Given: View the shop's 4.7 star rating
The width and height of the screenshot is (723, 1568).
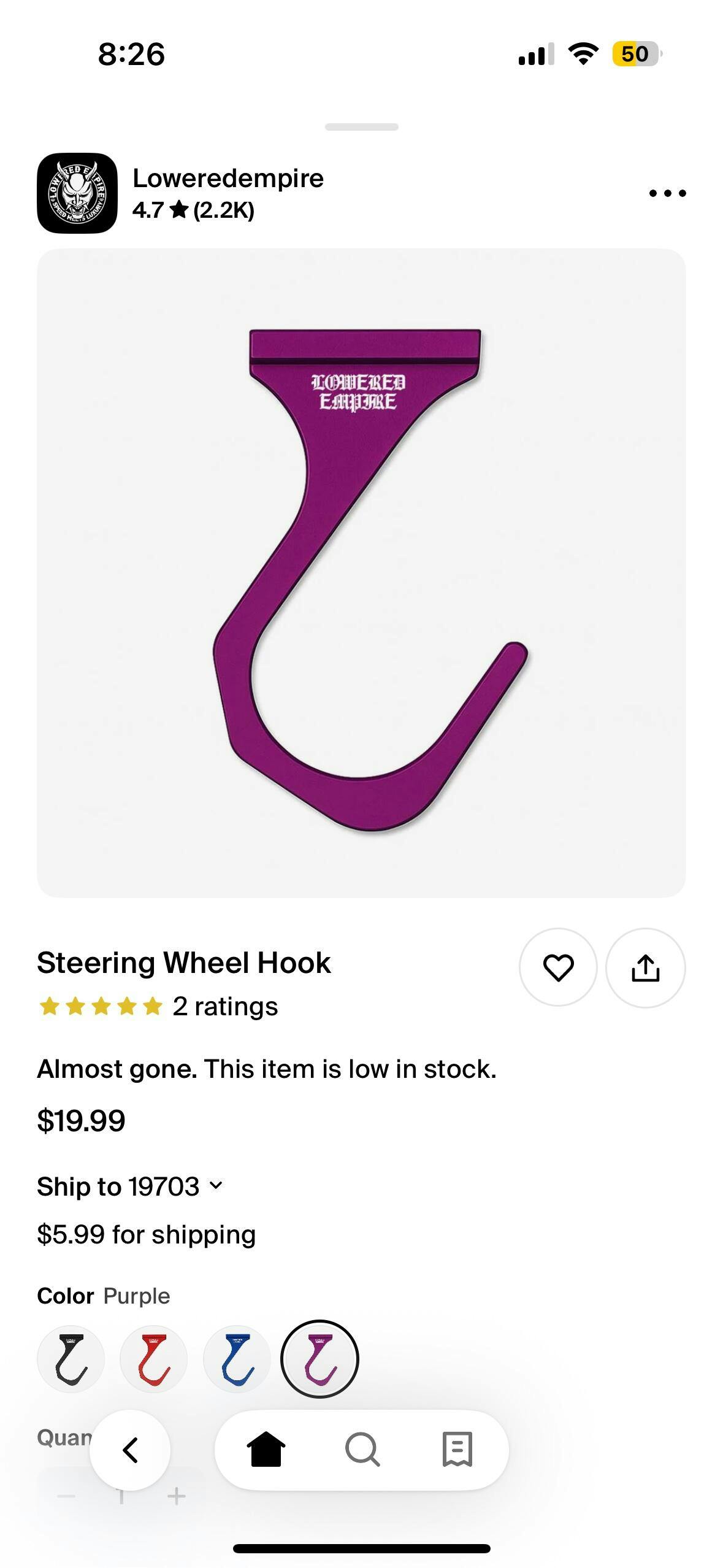Looking at the screenshot, I should (193, 210).
